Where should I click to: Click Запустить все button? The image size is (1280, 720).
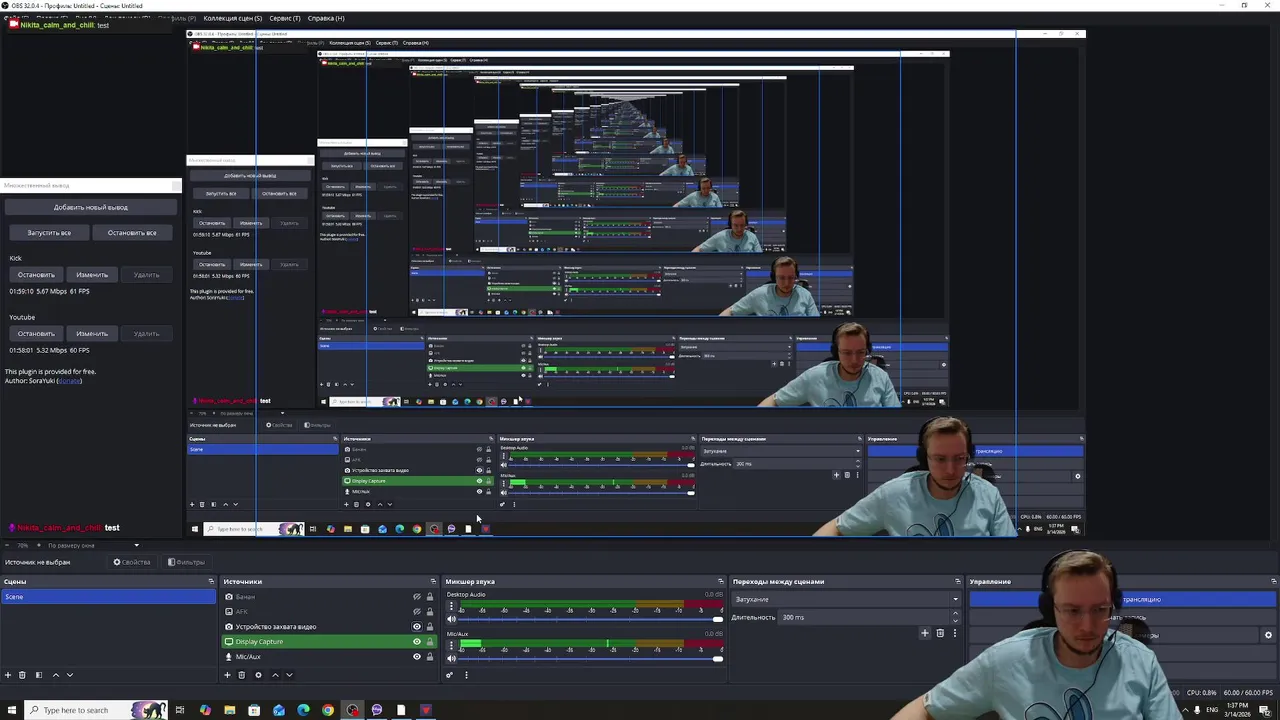point(49,233)
